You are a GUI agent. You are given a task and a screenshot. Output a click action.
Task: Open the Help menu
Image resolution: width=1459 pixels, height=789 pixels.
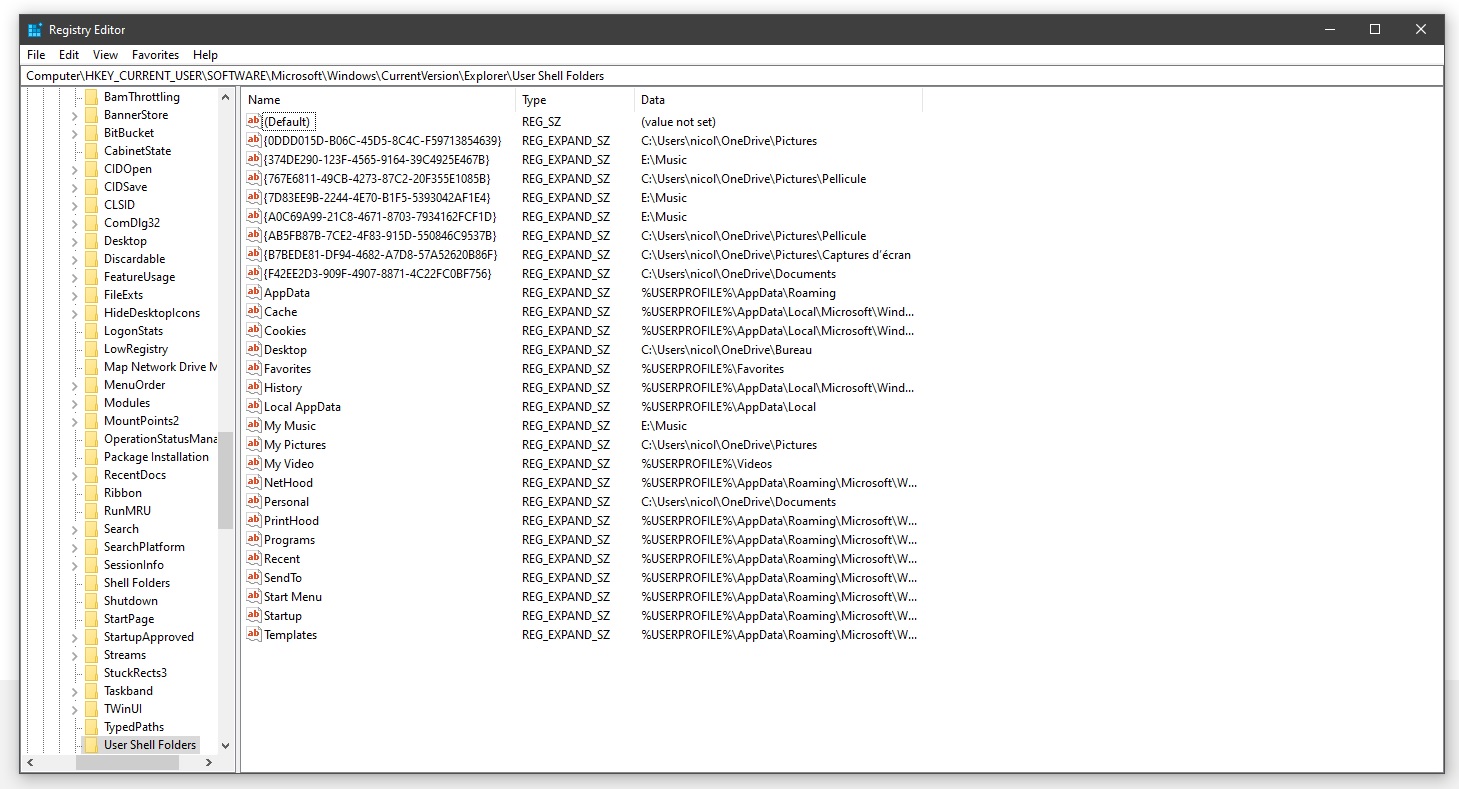pyautogui.click(x=205, y=55)
